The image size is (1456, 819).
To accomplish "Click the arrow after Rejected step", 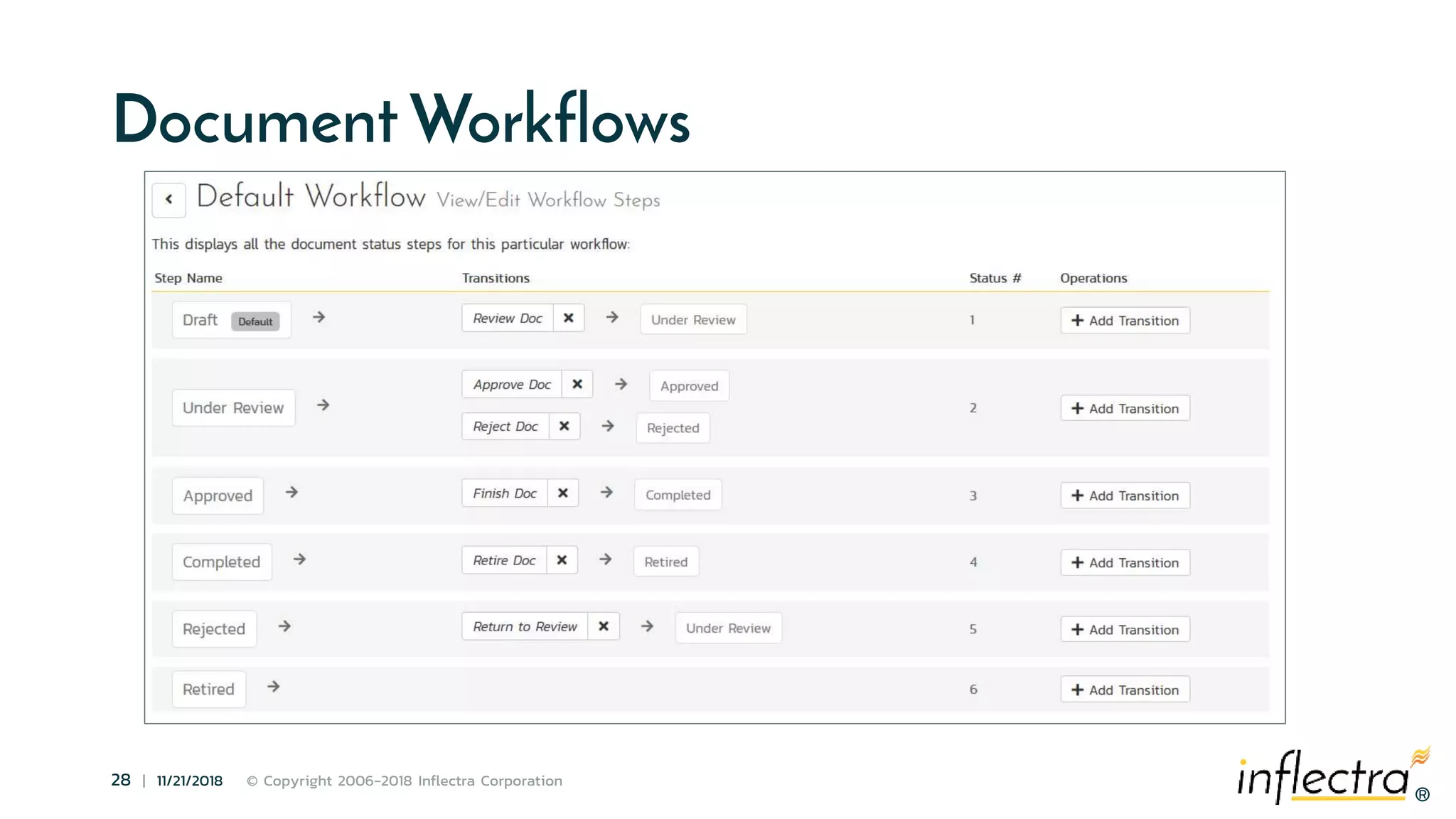I will click(x=284, y=626).
